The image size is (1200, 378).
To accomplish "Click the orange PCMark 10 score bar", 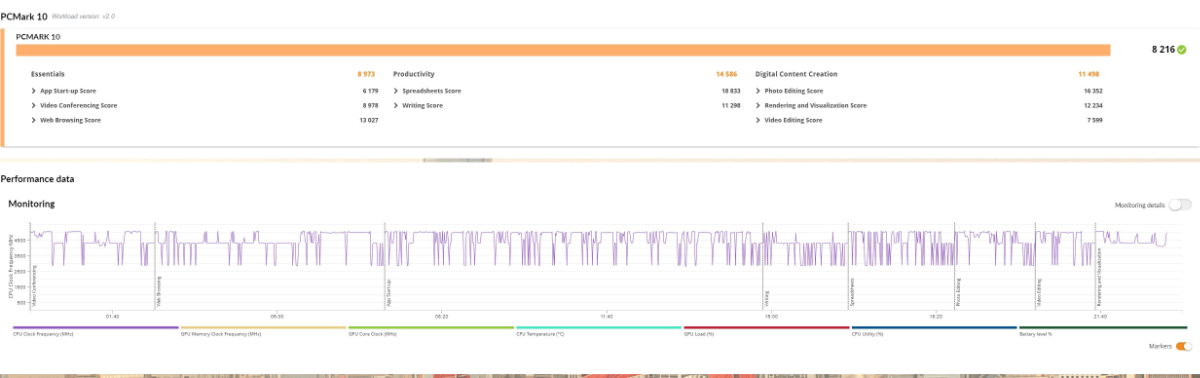I will click(563, 49).
